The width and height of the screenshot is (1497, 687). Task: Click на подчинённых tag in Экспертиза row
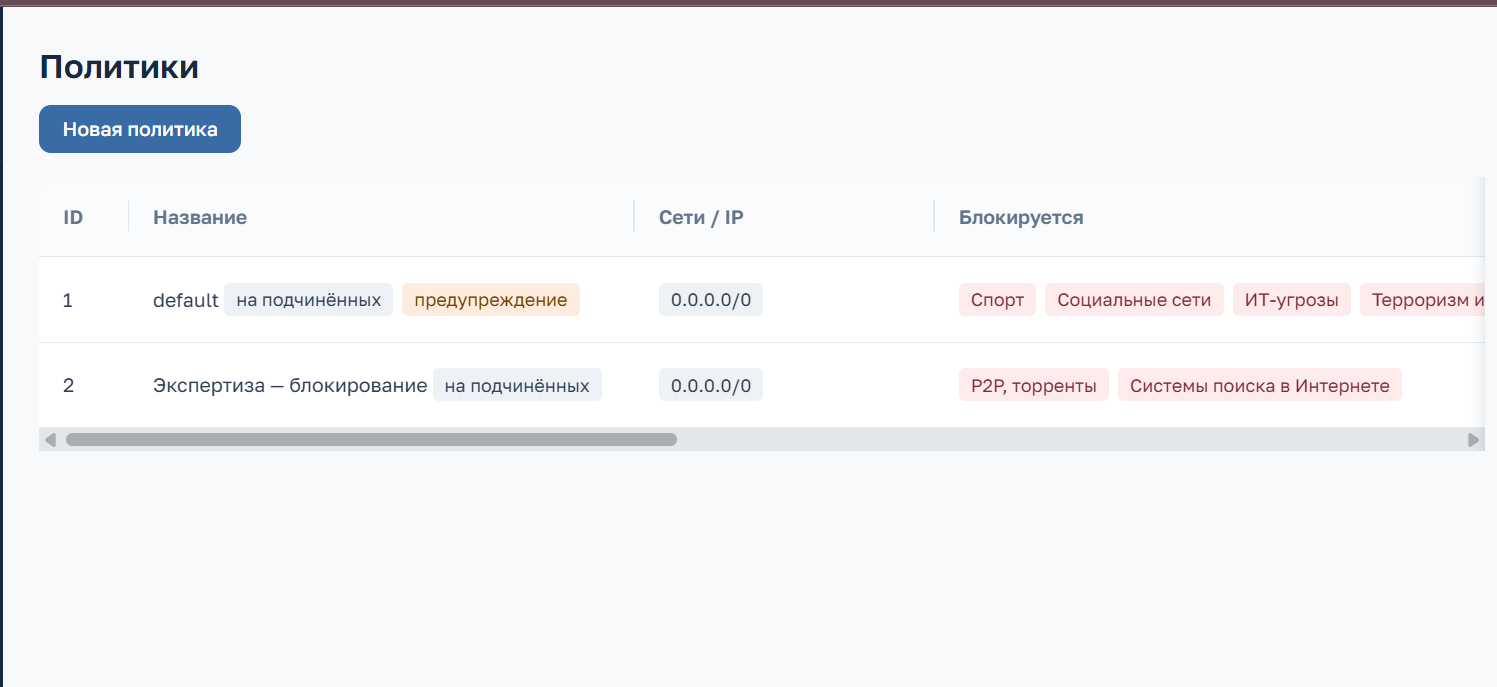coord(517,385)
